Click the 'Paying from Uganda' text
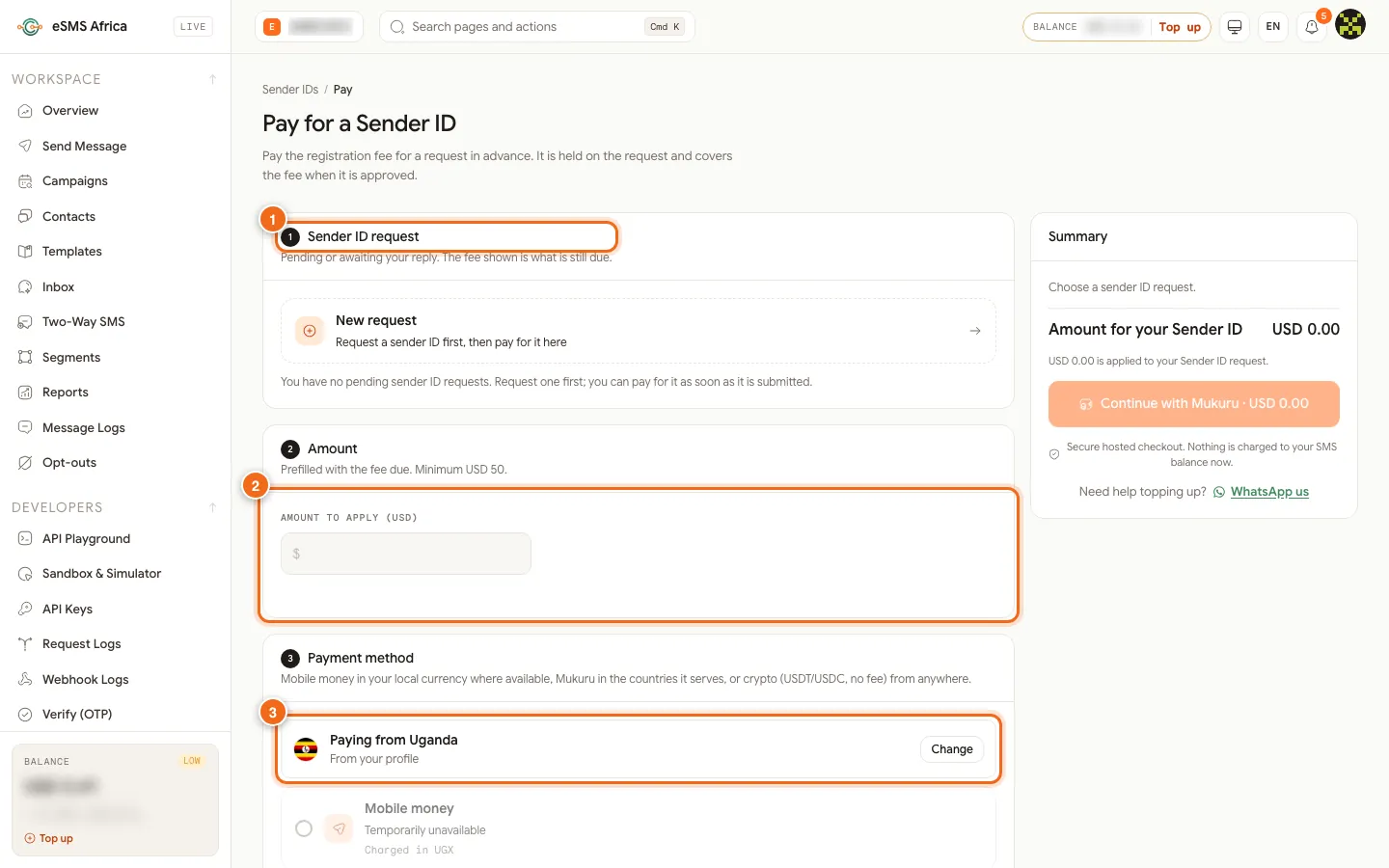 click(x=394, y=740)
